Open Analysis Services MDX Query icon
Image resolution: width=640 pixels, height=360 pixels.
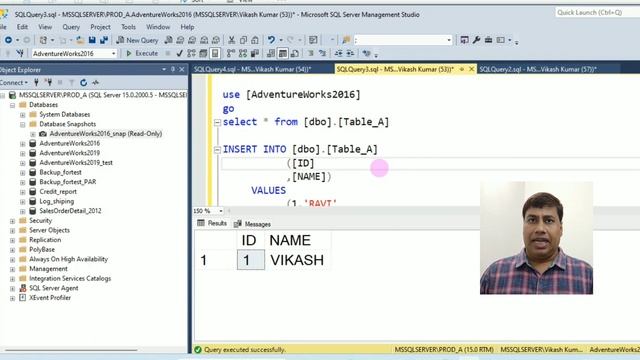(x=180, y=40)
